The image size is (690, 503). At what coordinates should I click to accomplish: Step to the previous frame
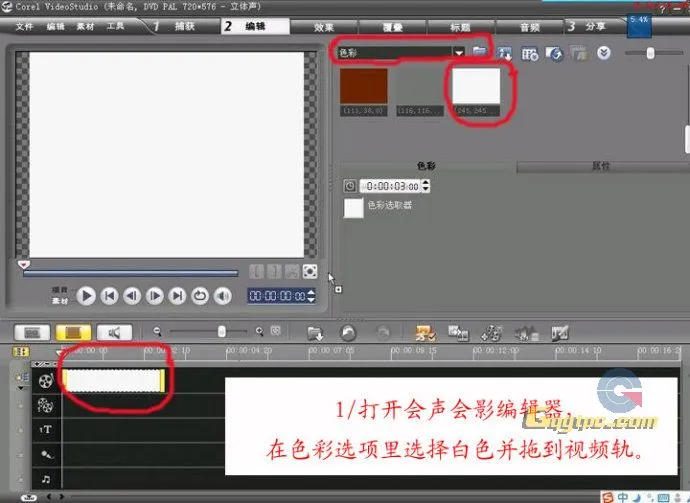132,296
